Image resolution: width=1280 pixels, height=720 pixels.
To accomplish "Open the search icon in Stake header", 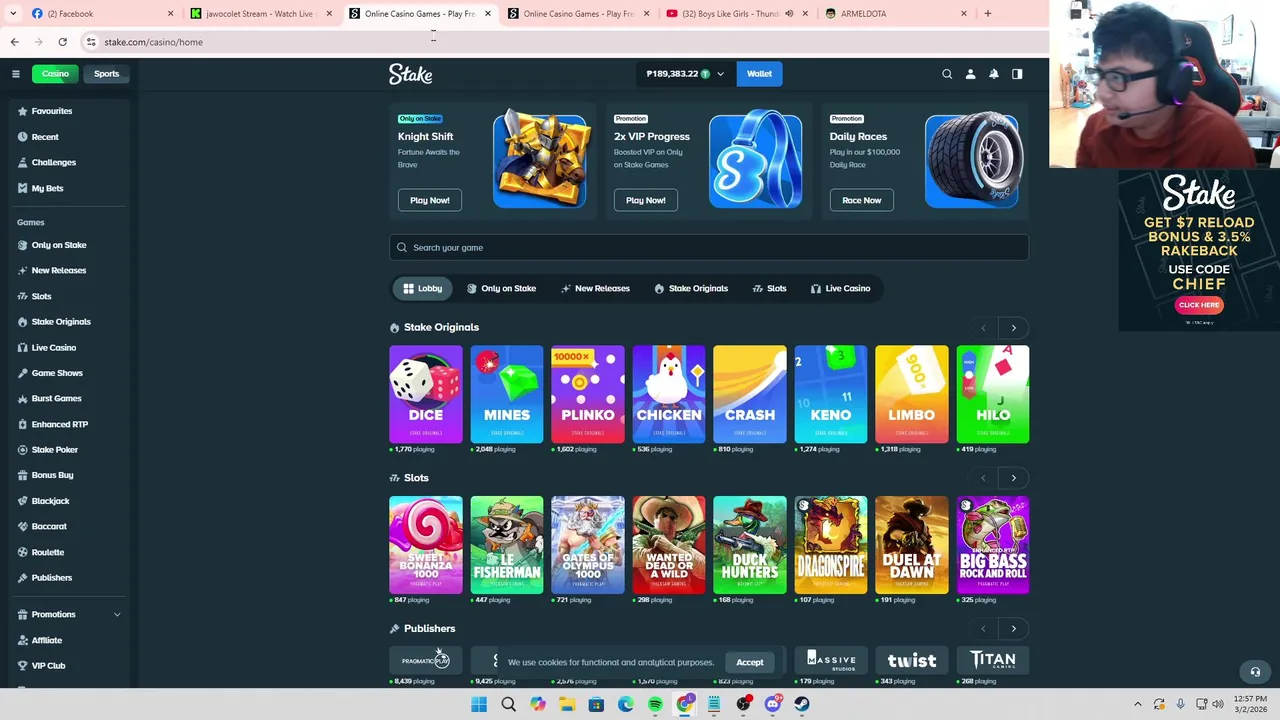I will (x=947, y=74).
